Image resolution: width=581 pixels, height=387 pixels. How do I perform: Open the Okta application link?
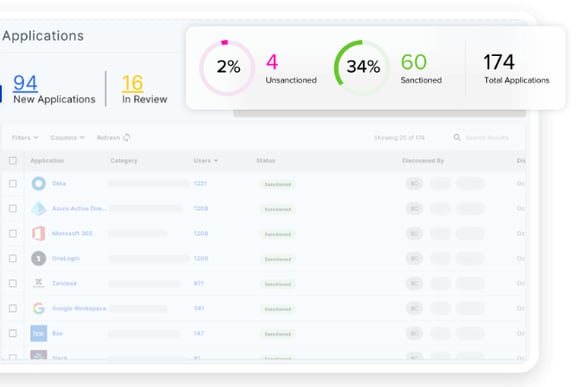(59, 183)
